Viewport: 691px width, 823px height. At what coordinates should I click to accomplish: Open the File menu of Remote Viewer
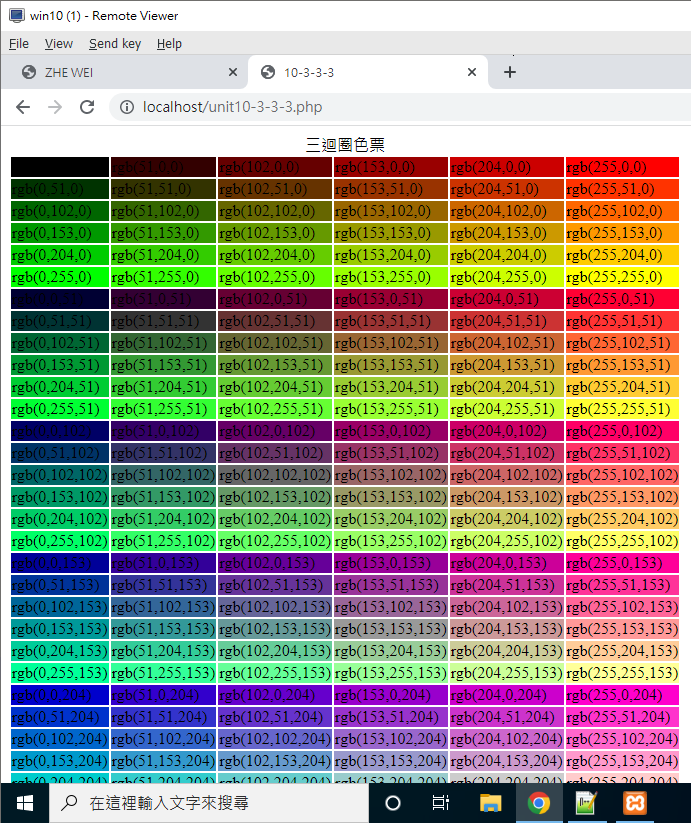[19, 43]
